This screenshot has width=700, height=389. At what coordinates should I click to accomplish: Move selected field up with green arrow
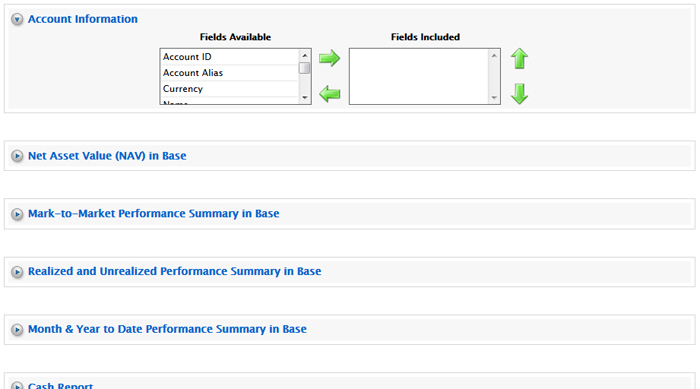tap(519, 59)
